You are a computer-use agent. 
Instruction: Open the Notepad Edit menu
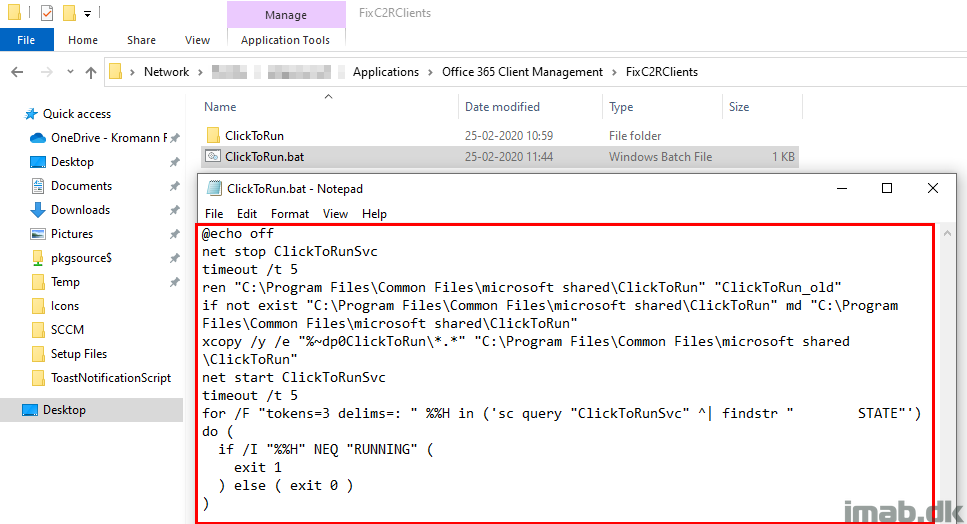click(x=247, y=214)
